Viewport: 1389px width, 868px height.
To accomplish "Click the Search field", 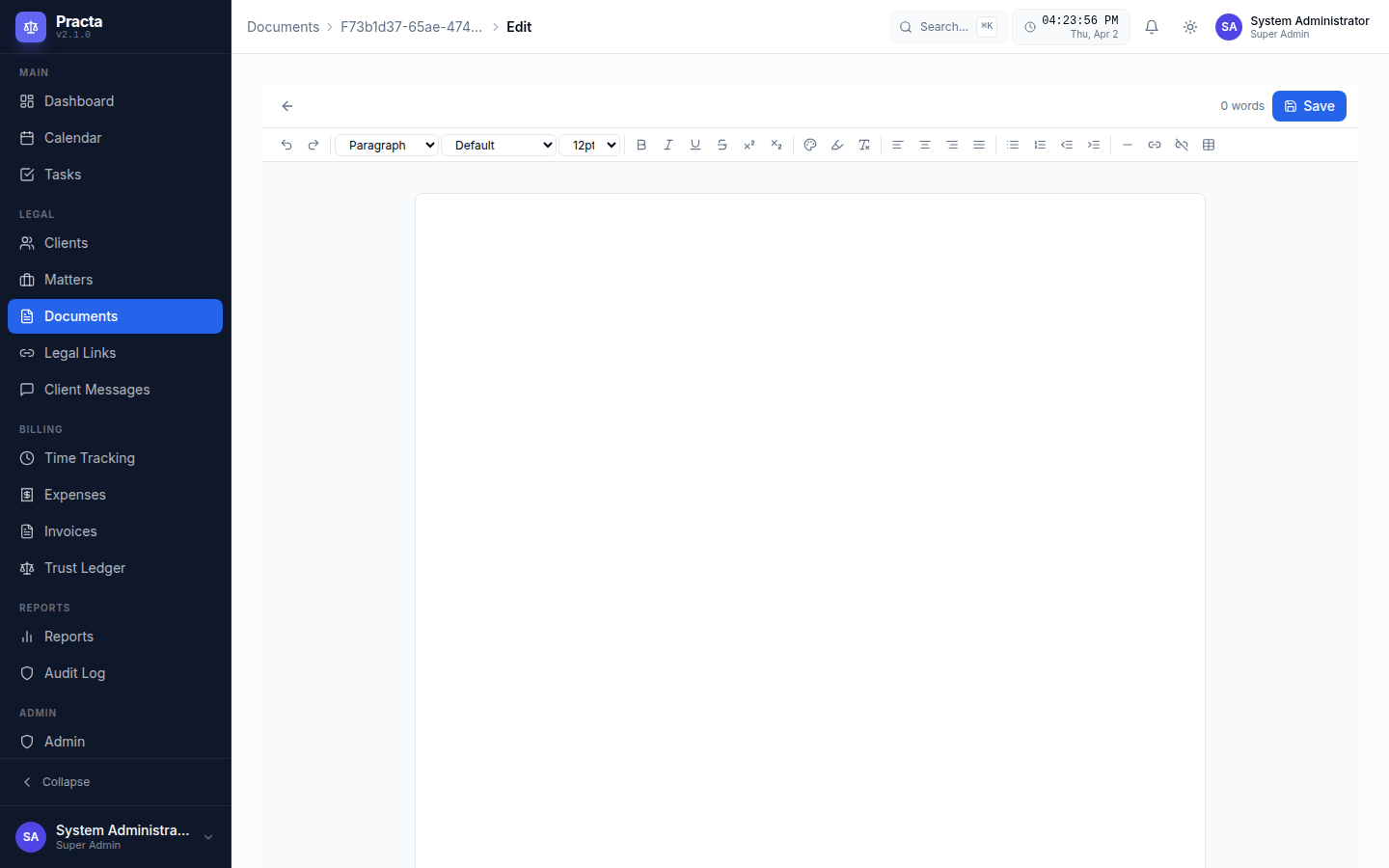I will (x=945, y=26).
